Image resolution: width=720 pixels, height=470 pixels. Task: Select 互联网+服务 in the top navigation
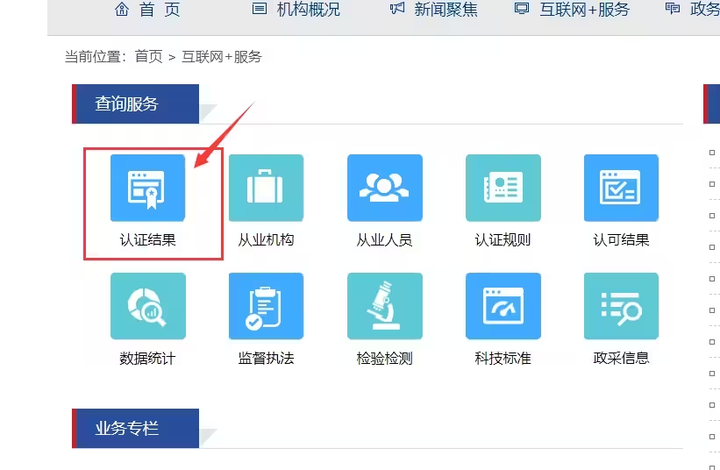tap(572, 10)
